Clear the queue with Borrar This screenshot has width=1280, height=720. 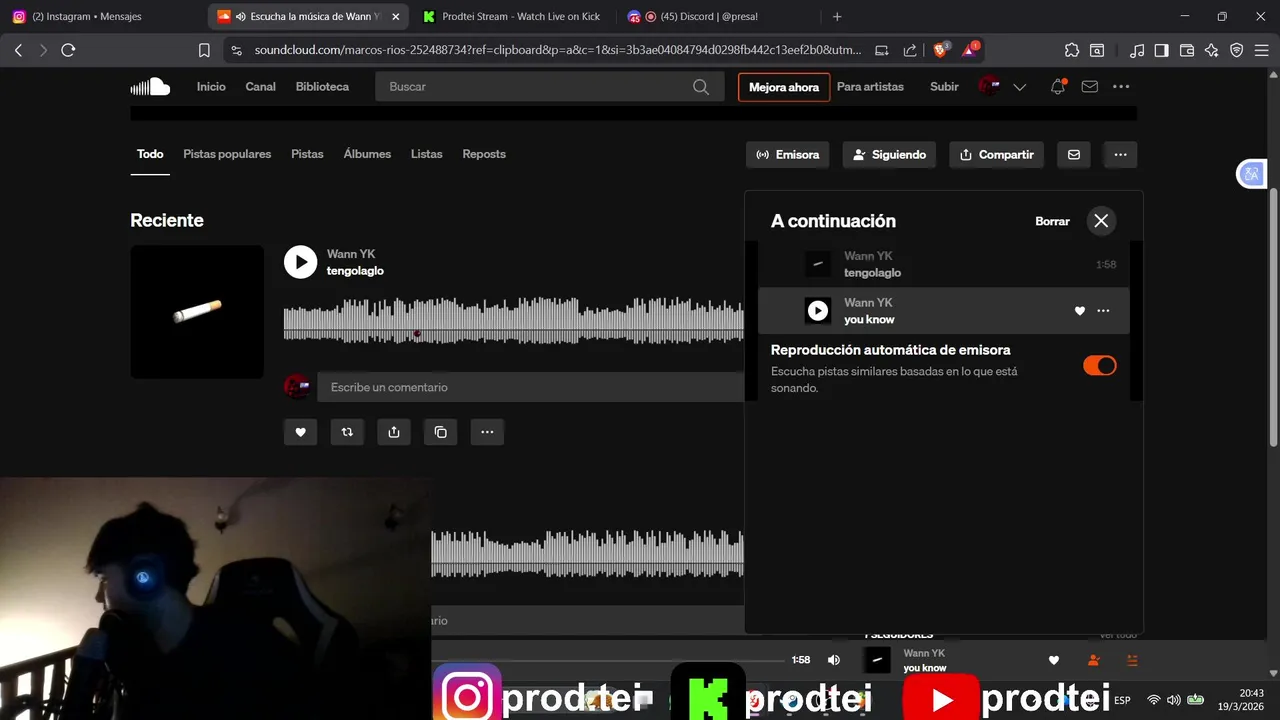pyautogui.click(x=1052, y=221)
